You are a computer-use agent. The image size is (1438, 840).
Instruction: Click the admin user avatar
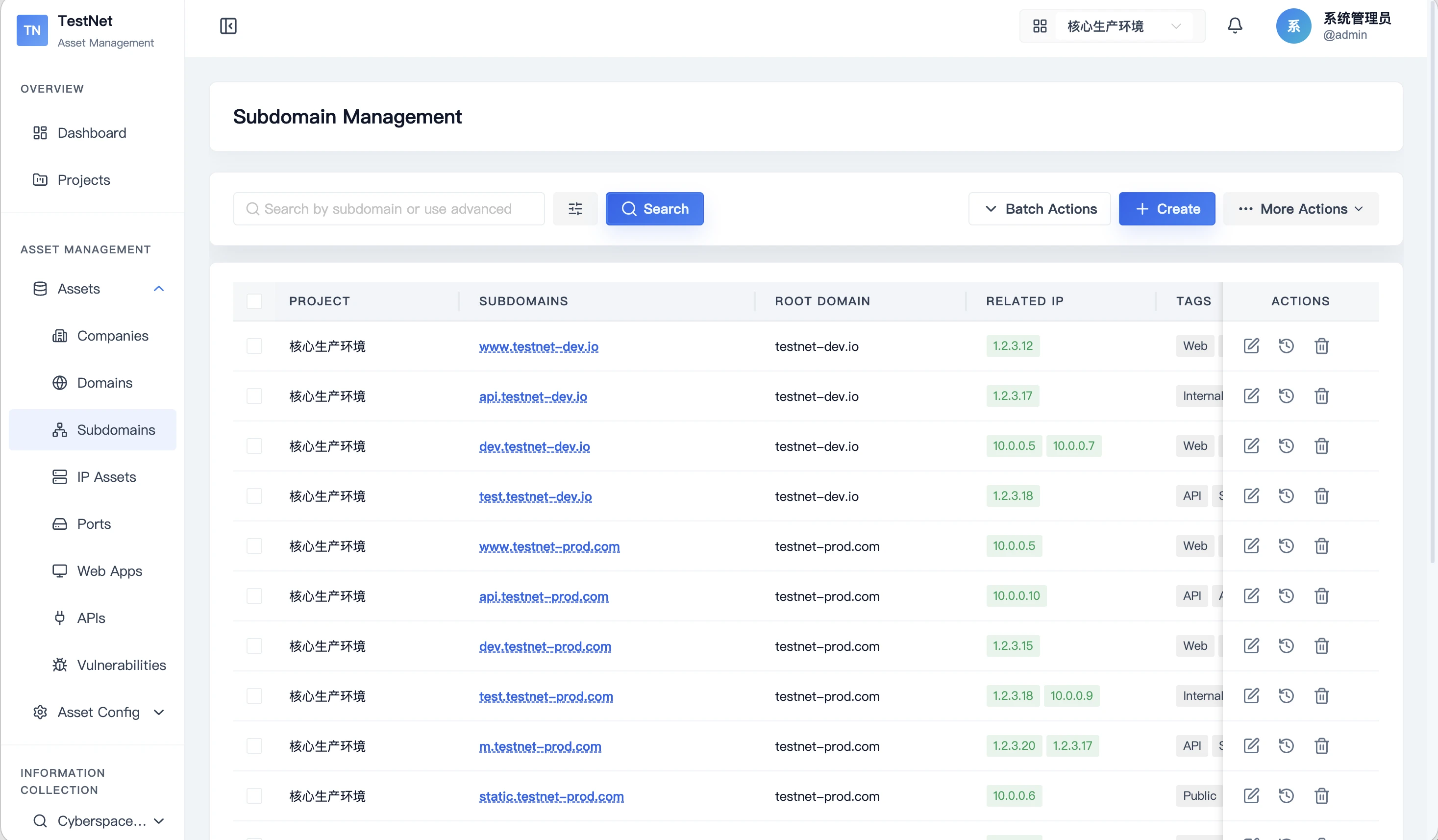point(1293,26)
